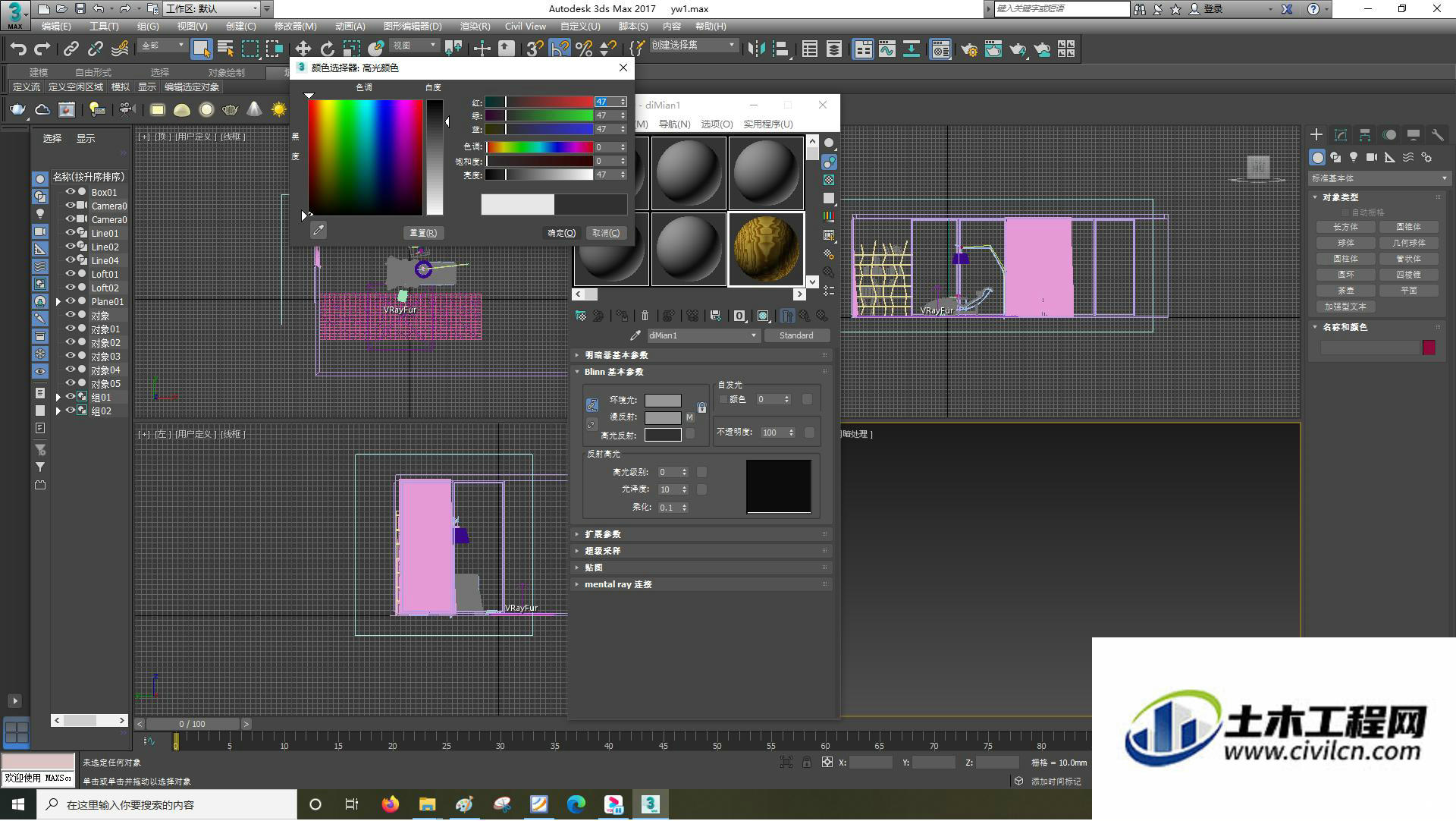The width and height of the screenshot is (1456, 821).
Task: Click the 环境光 color swatch
Action: (663, 400)
